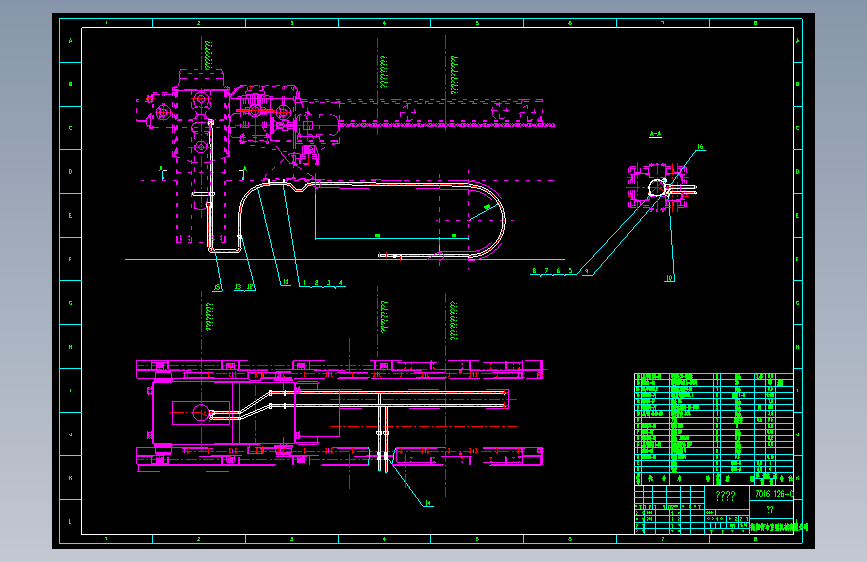The image size is (867, 562).
Task: Select part callout number 12
Action: pos(250,287)
